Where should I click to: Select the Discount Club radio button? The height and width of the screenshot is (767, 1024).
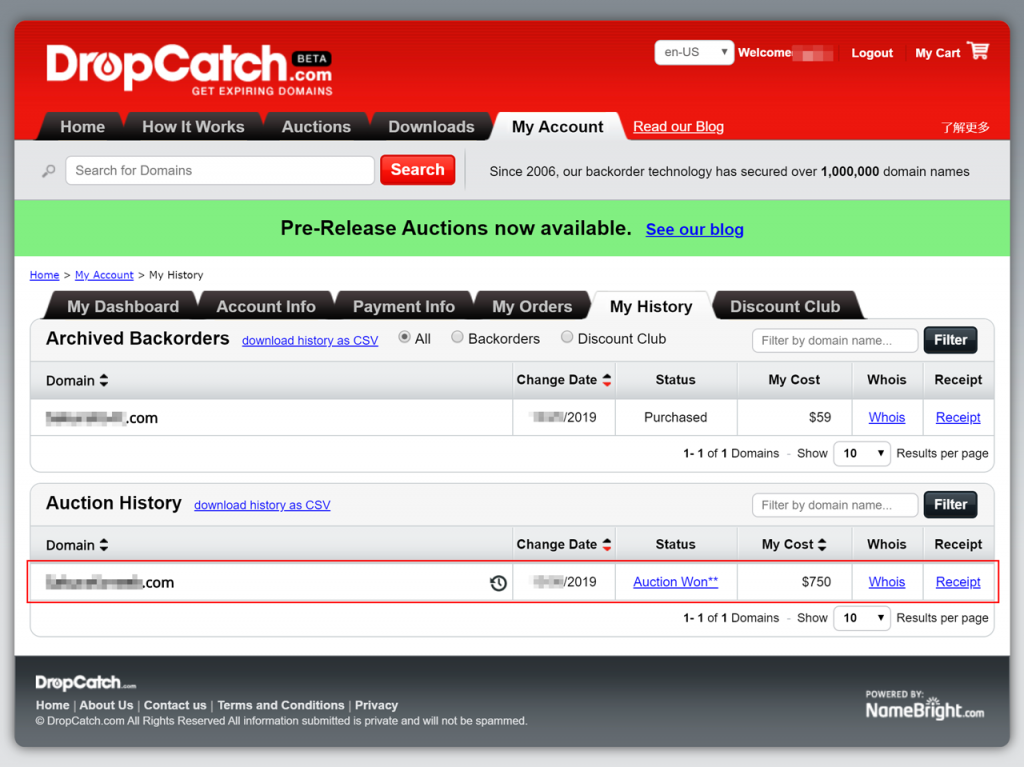tap(567, 337)
